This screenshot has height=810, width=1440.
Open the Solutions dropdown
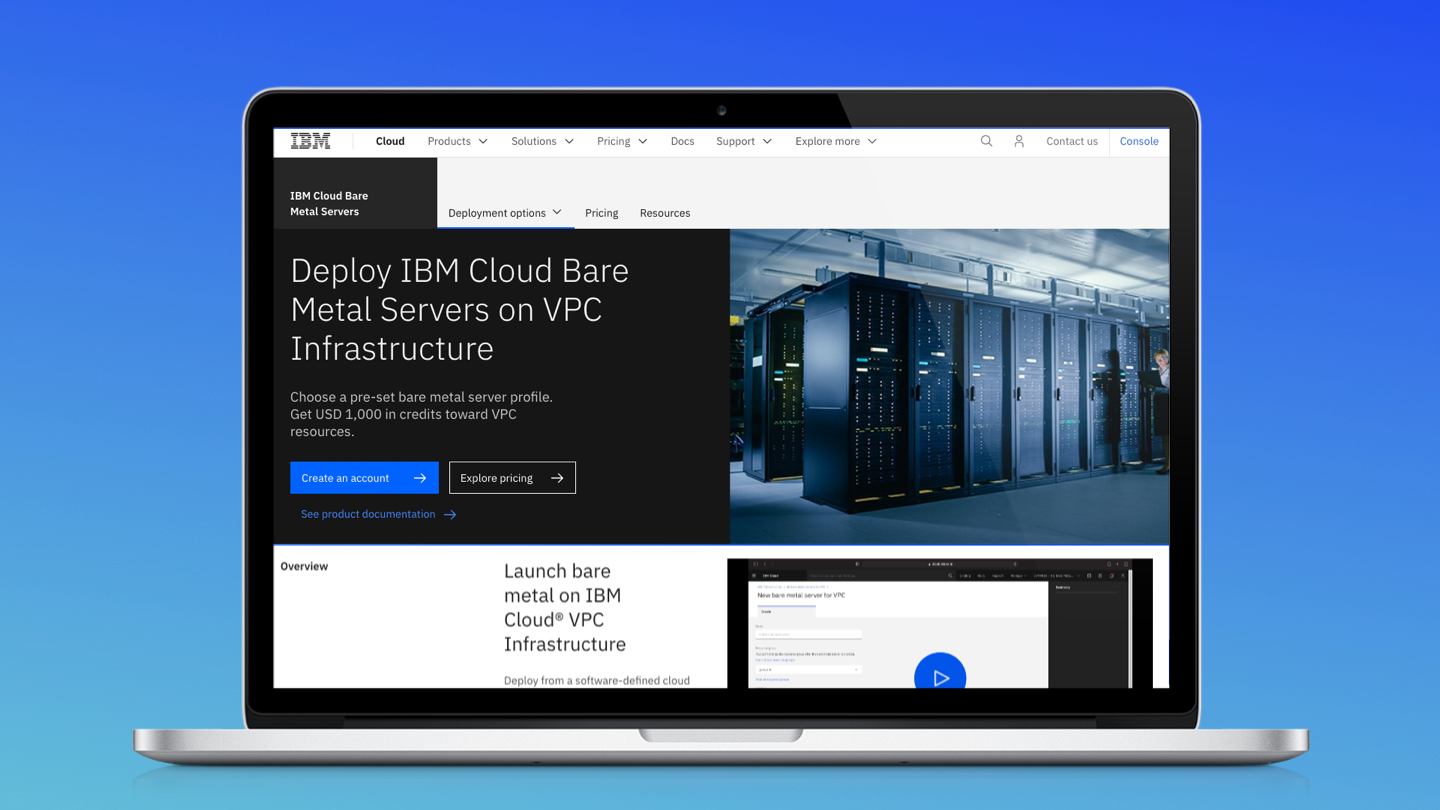tap(541, 141)
